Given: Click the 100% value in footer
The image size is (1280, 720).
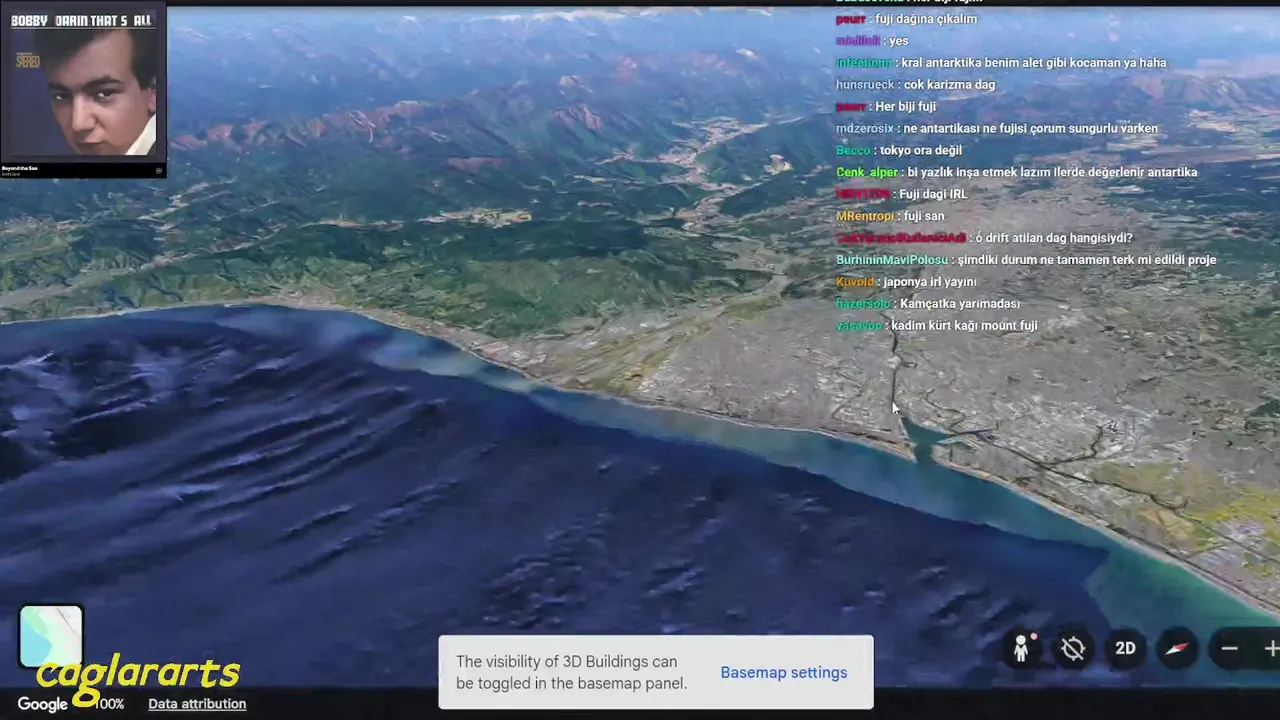Looking at the screenshot, I should pos(110,704).
